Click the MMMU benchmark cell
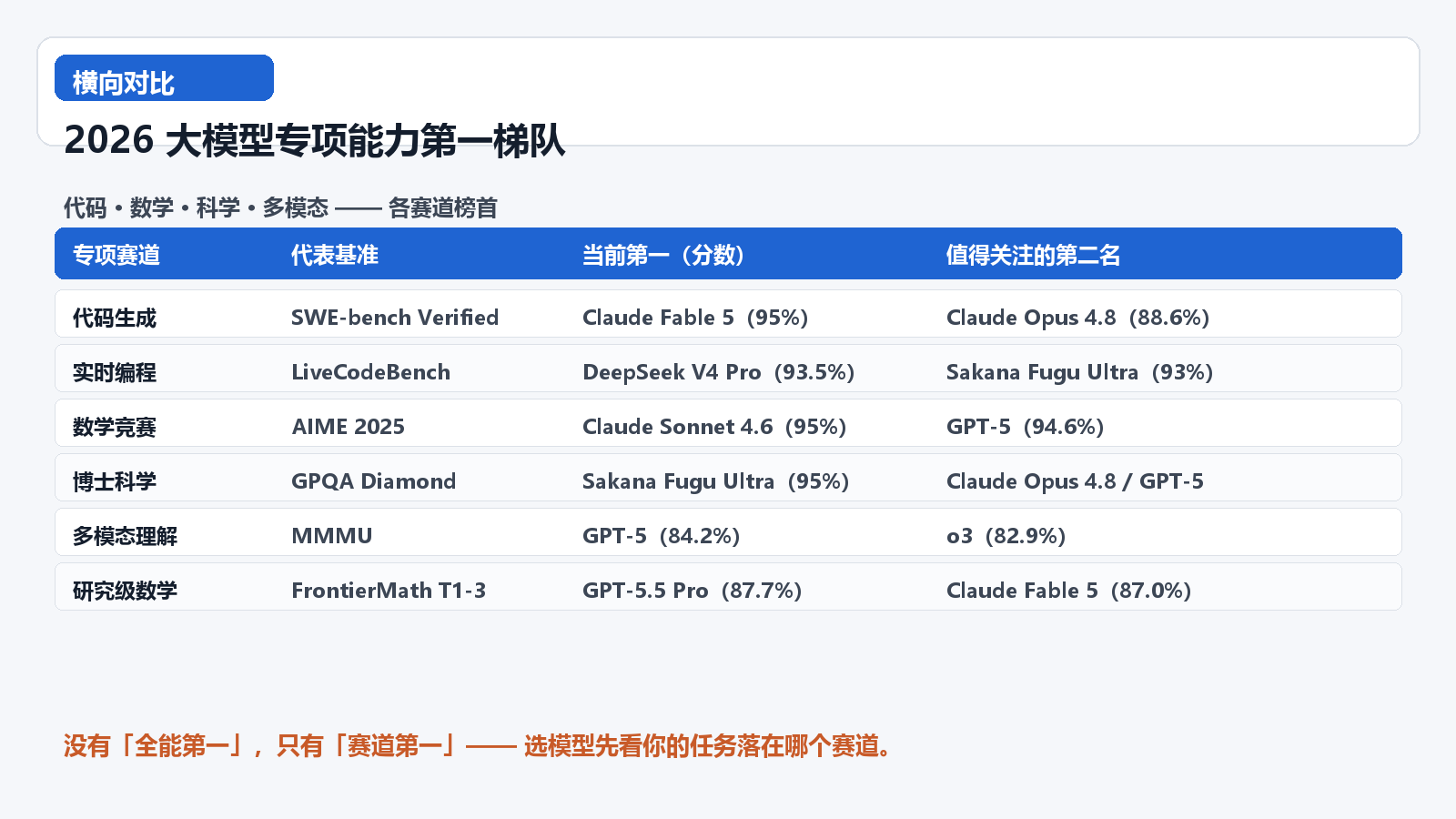This screenshot has width=1456, height=819. click(x=332, y=536)
